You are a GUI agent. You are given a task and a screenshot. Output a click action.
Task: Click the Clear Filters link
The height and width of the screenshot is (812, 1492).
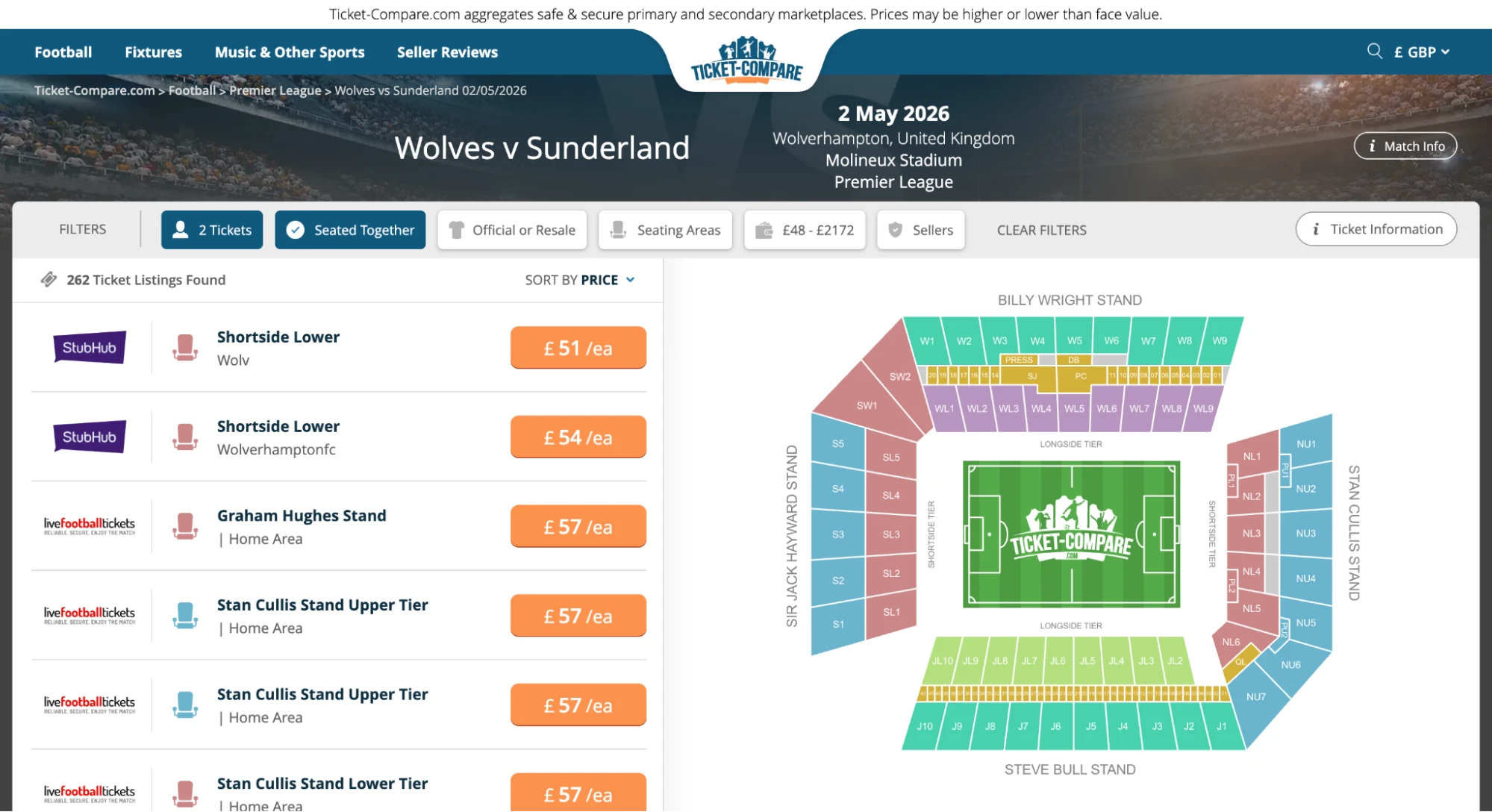click(1040, 230)
